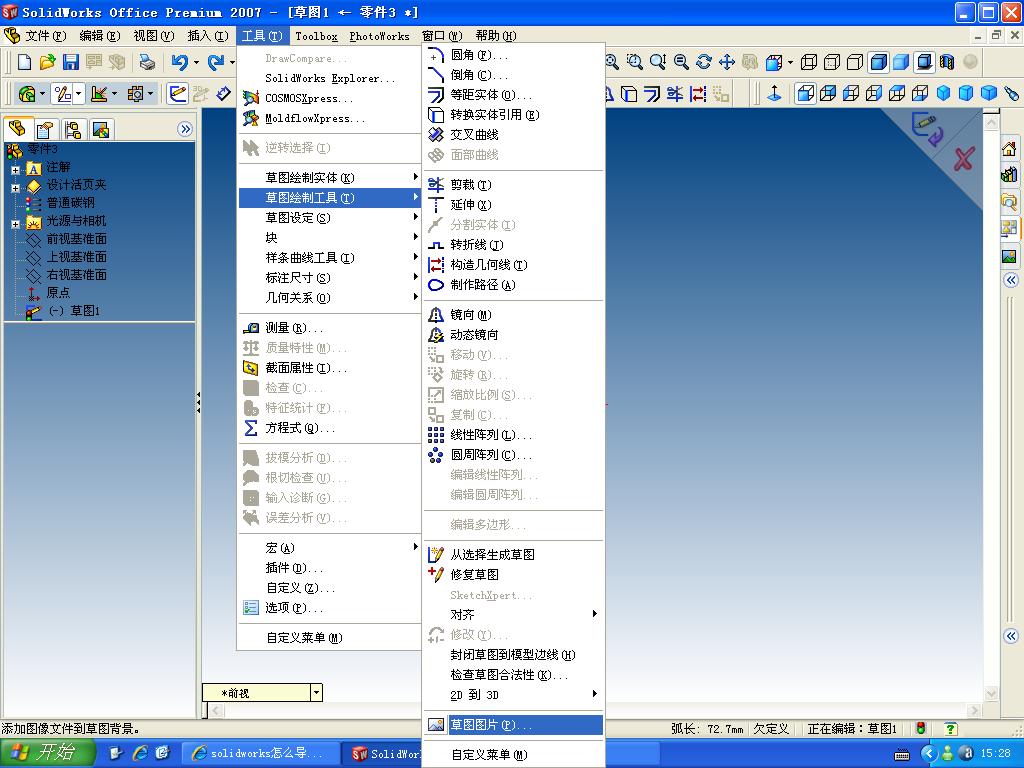Open the Toolbox menu
Image resolution: width=1024 pixels, height=768 pixels.
316,37
